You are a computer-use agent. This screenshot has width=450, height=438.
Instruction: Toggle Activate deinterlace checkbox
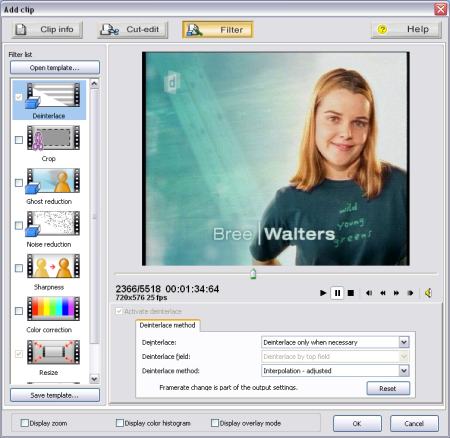pos(119,311)
